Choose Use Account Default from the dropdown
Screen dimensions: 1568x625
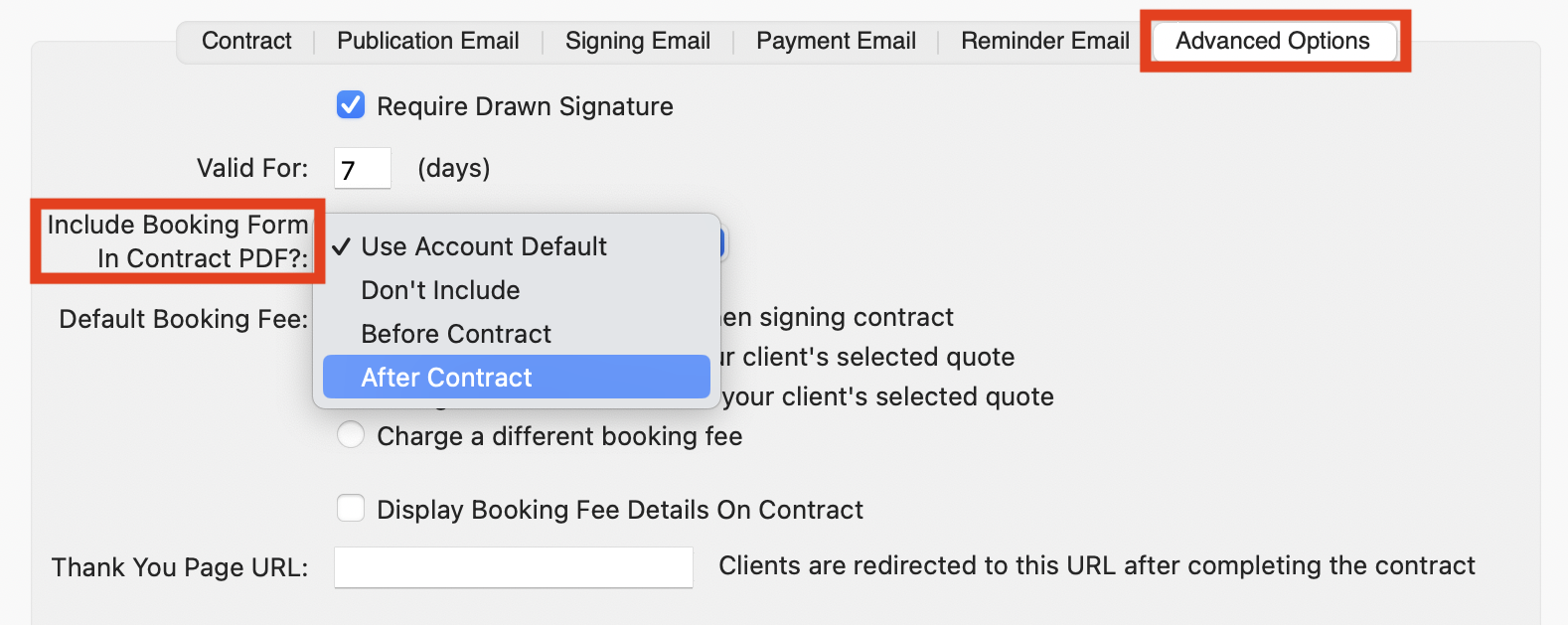click(484, 246)
